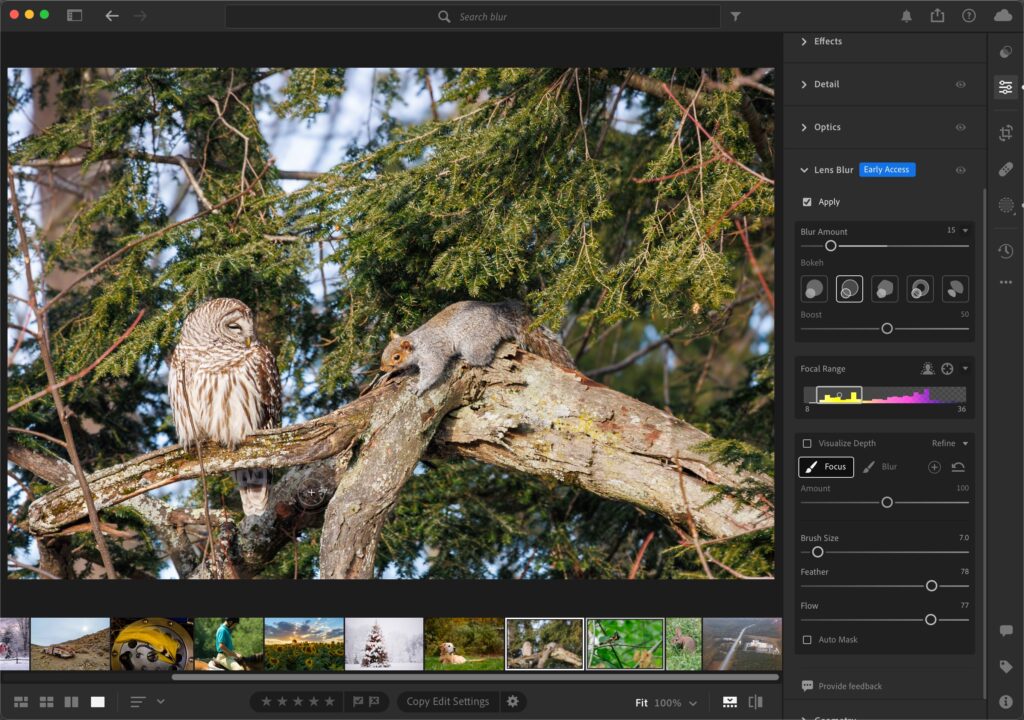The image size is (1024, 720).
Task: Open the filter funnel icon
Action: (x=735, y=16)
